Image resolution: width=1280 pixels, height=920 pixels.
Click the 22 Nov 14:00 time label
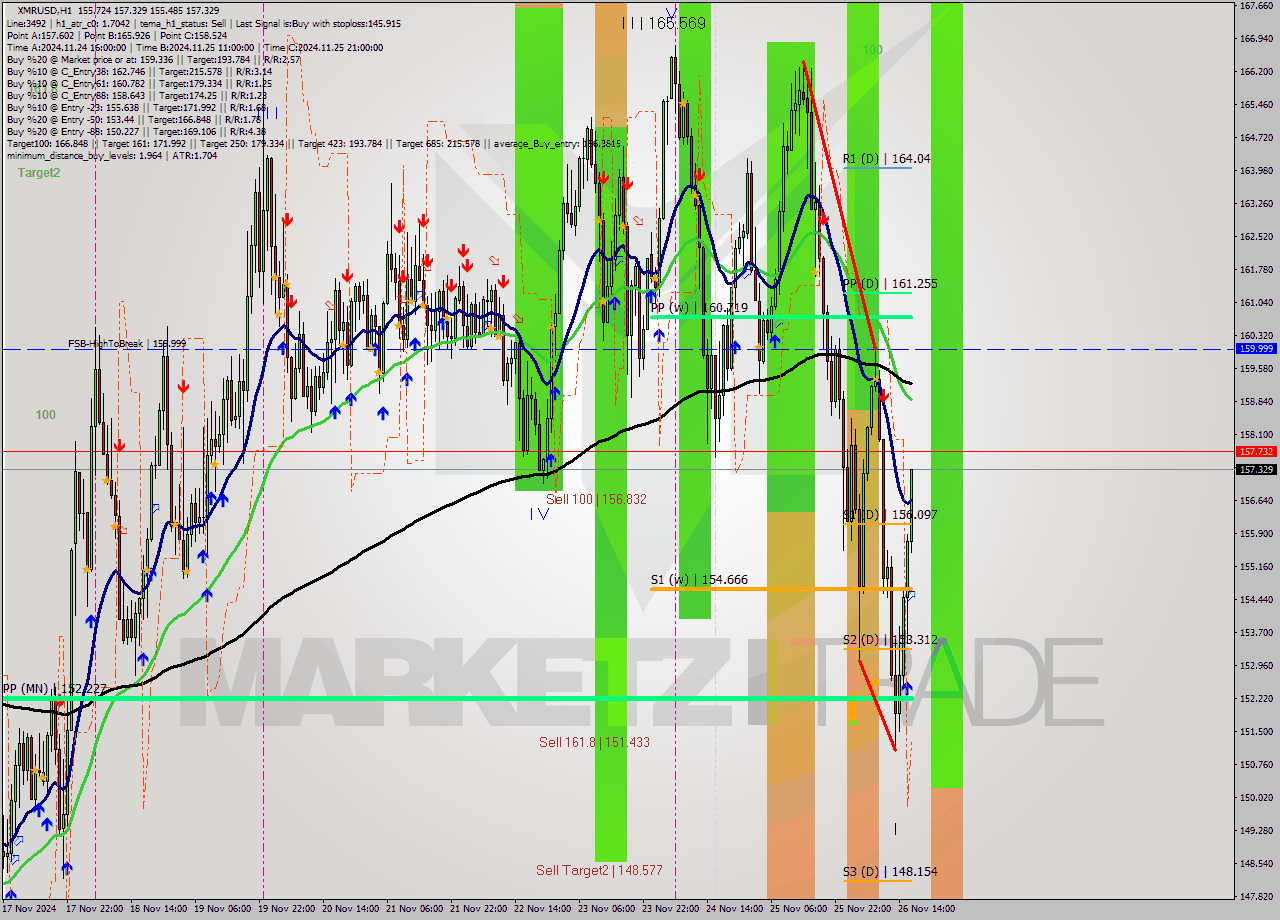pyautogui.click(x=542, y=910)
